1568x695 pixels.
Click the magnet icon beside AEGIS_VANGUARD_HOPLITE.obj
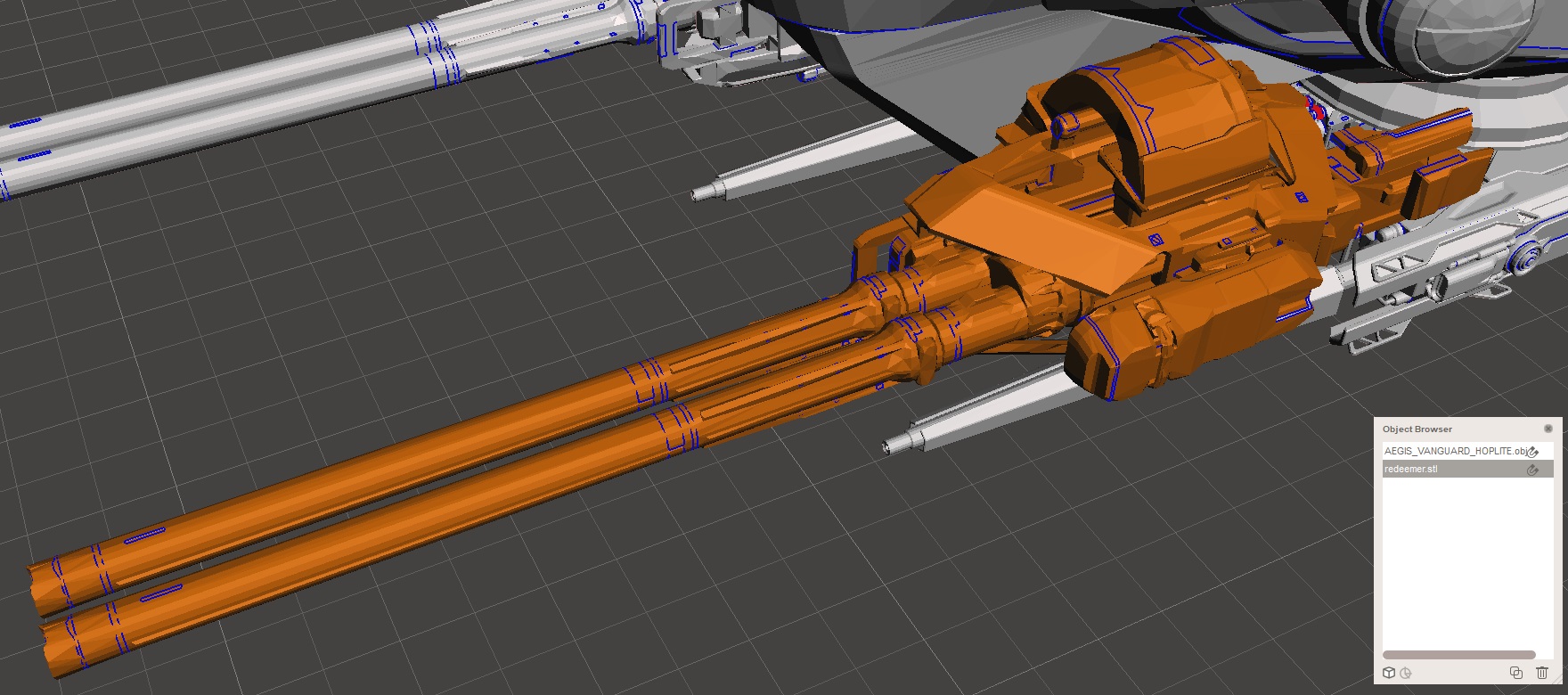tap(1533, 452)
